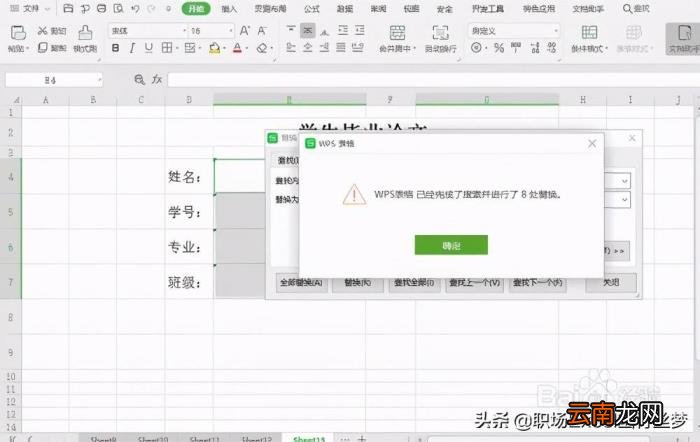Open the number format 自定义 dropdown
700x442 pixels.
coord(556,31)
